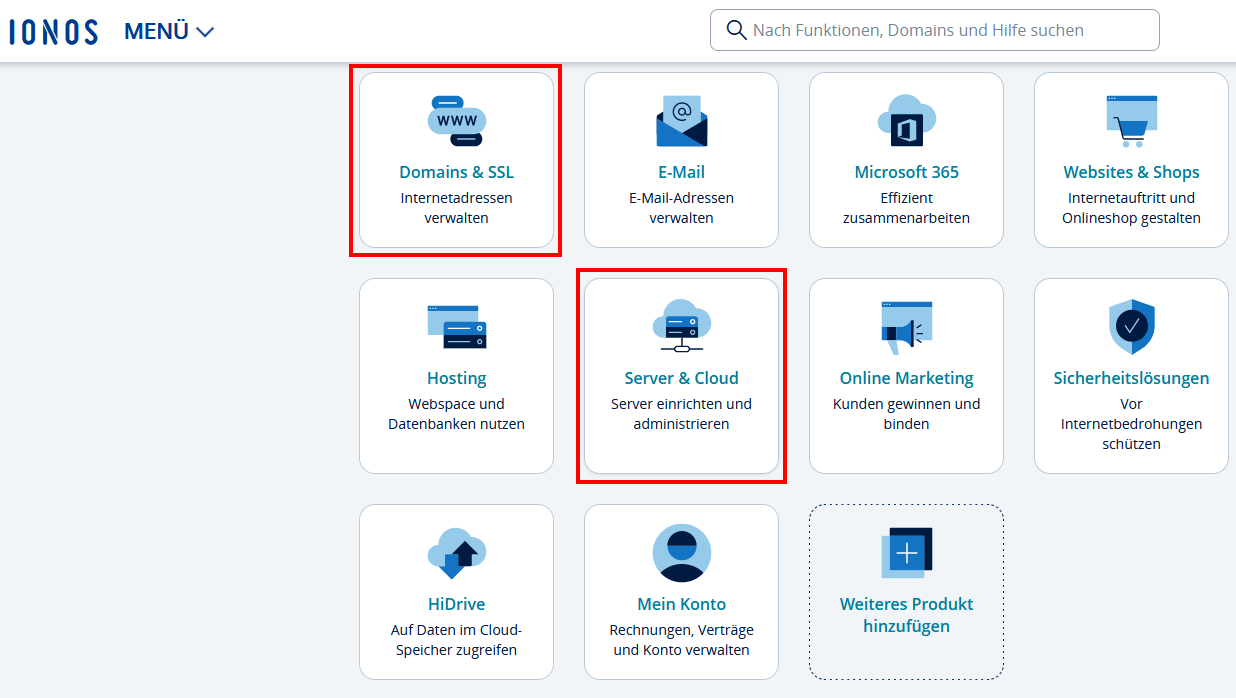
Task: Click the Microsoft 365 cloud icon
Action: click(x=906, y=121)
